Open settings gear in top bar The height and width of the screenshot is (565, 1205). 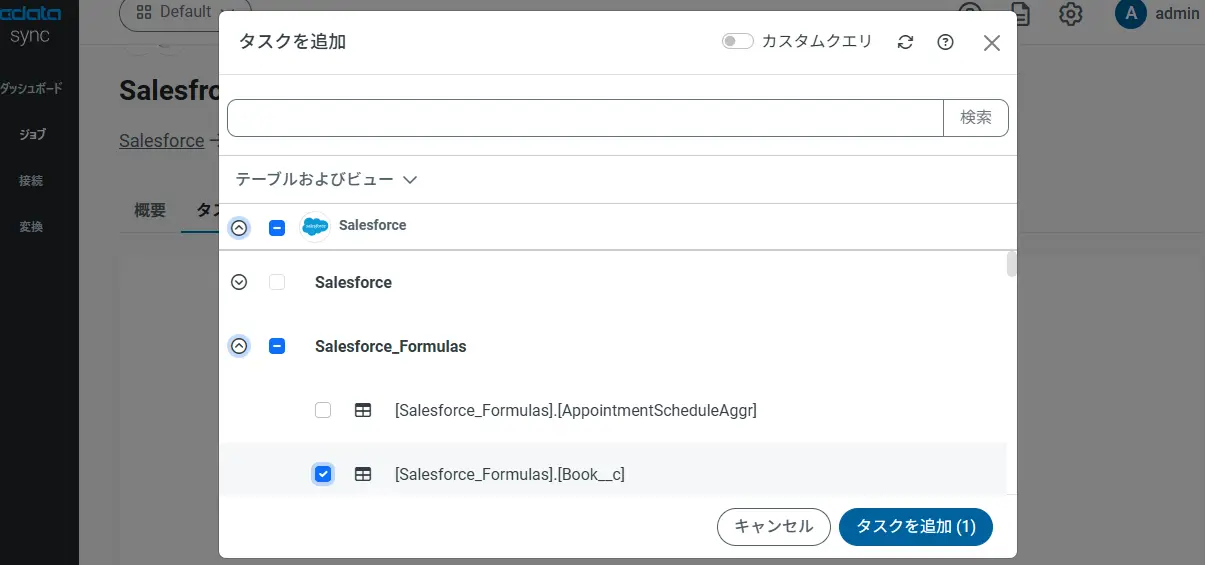click(x=1071, y=13)
